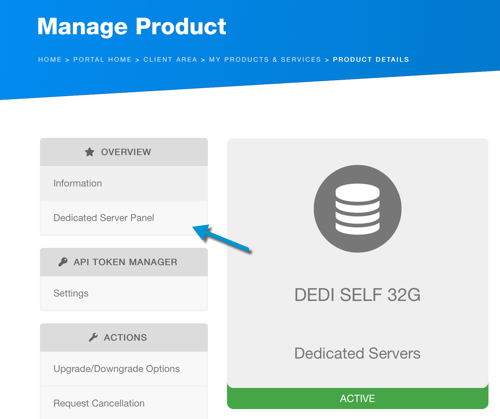Go to MY PRODUCTS & SERVICES breadcrumb
The height and width of the screenshot is (419, 500).
(265, 60)
